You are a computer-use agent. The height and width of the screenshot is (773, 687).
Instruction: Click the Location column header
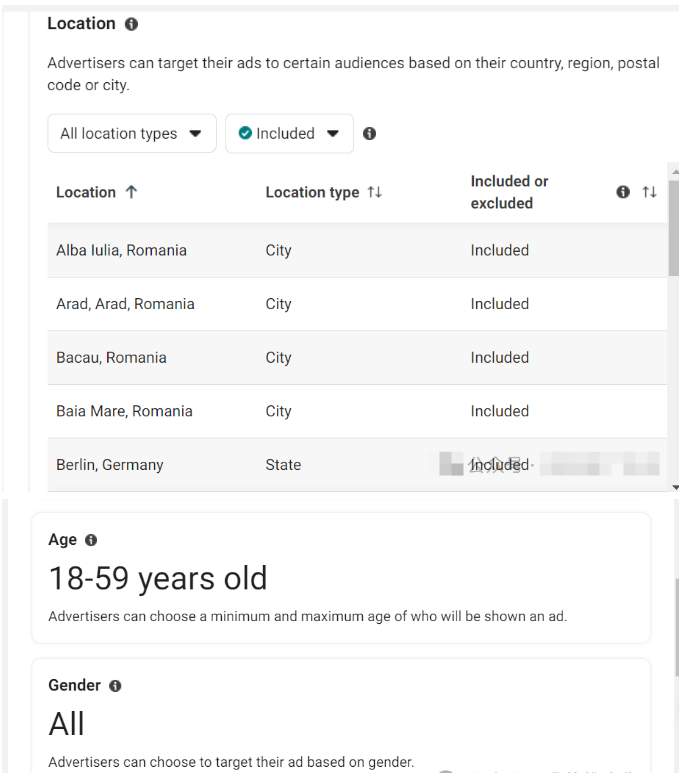86,192
